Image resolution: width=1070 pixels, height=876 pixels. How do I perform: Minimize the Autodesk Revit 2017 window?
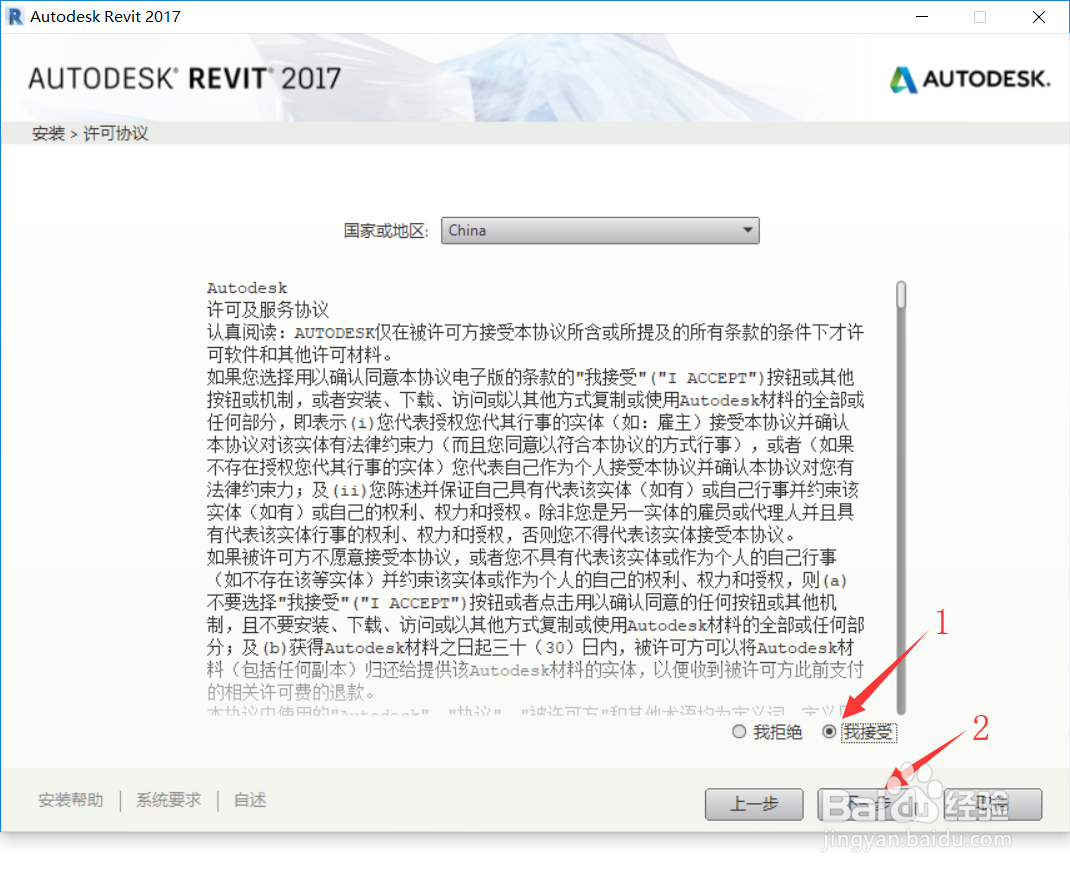922,16
